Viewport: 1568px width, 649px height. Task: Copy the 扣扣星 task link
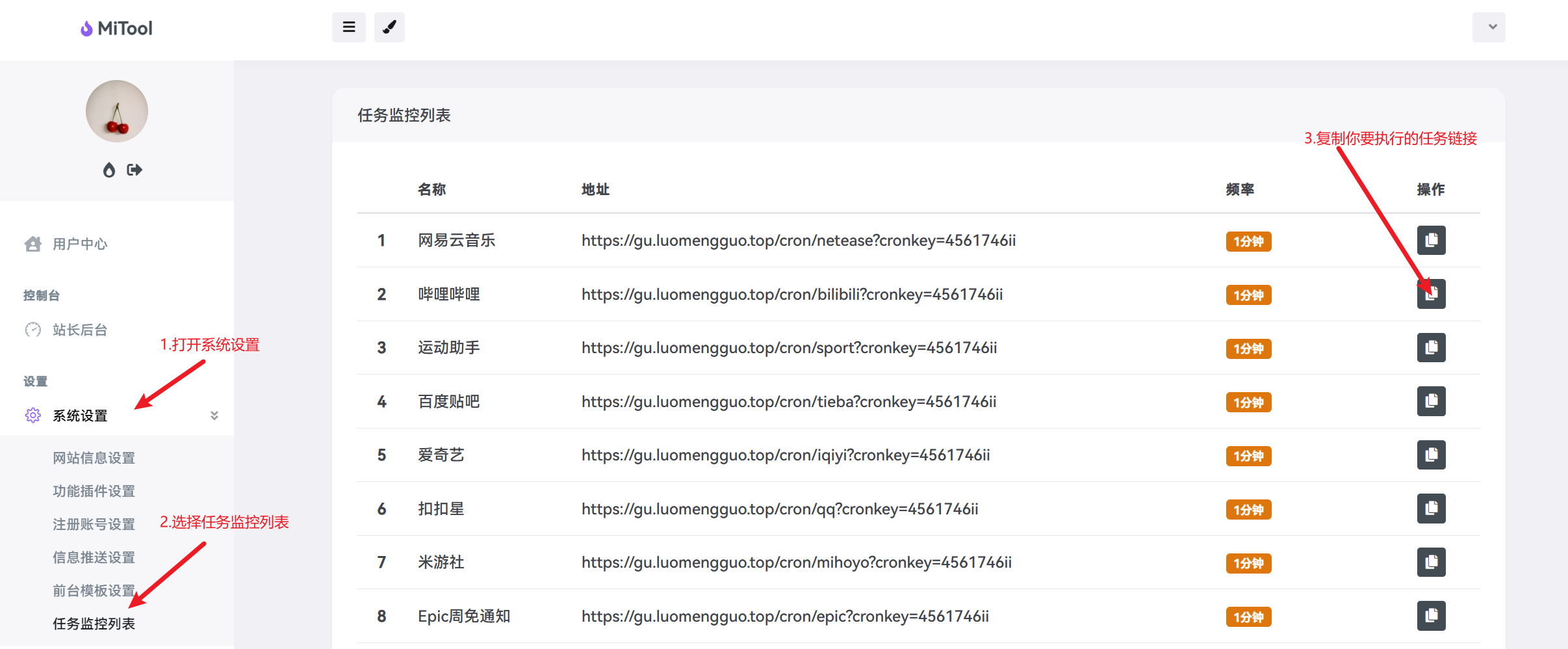(x=1431, y=509)
